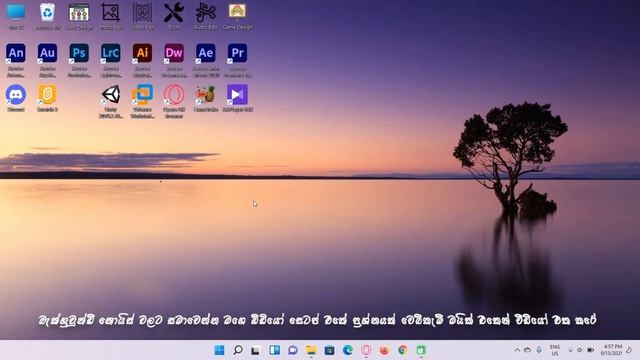The image size is (640, 360).
Task: Select the pineapple icon desktop shortcut
Action: tap(205, 98)
